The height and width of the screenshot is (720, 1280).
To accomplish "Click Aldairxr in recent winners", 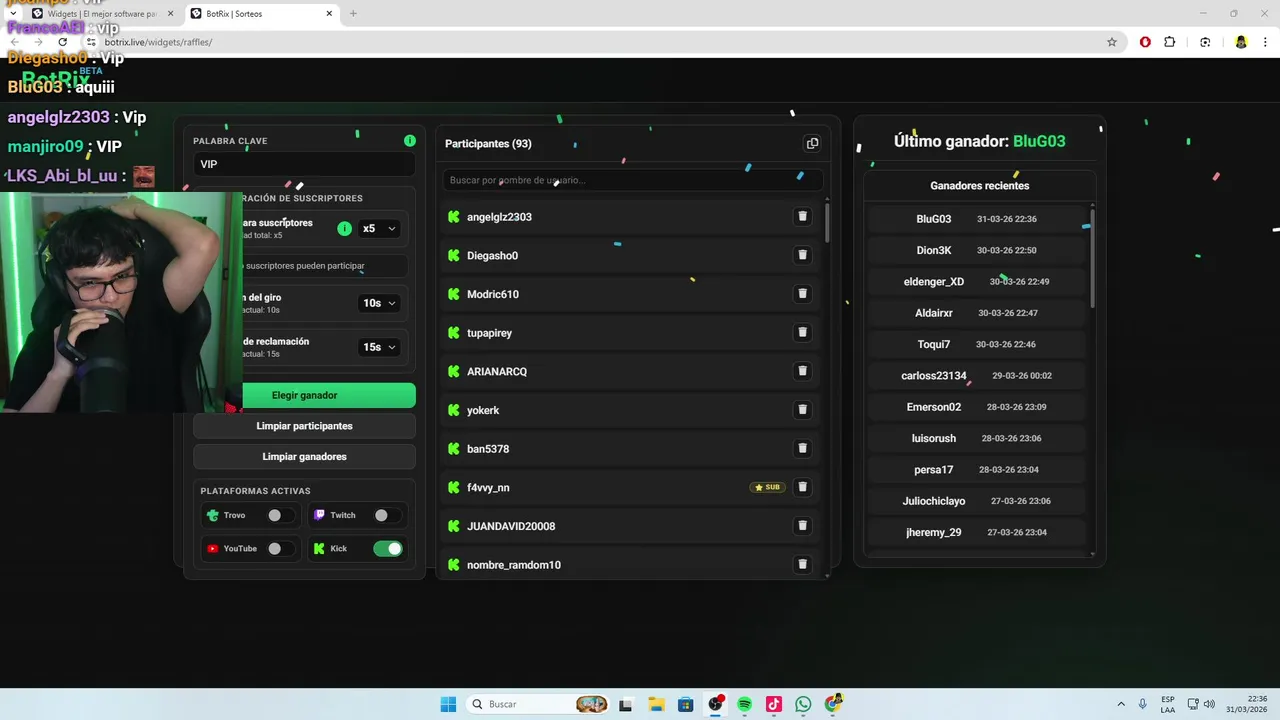I will click(976, 313).
